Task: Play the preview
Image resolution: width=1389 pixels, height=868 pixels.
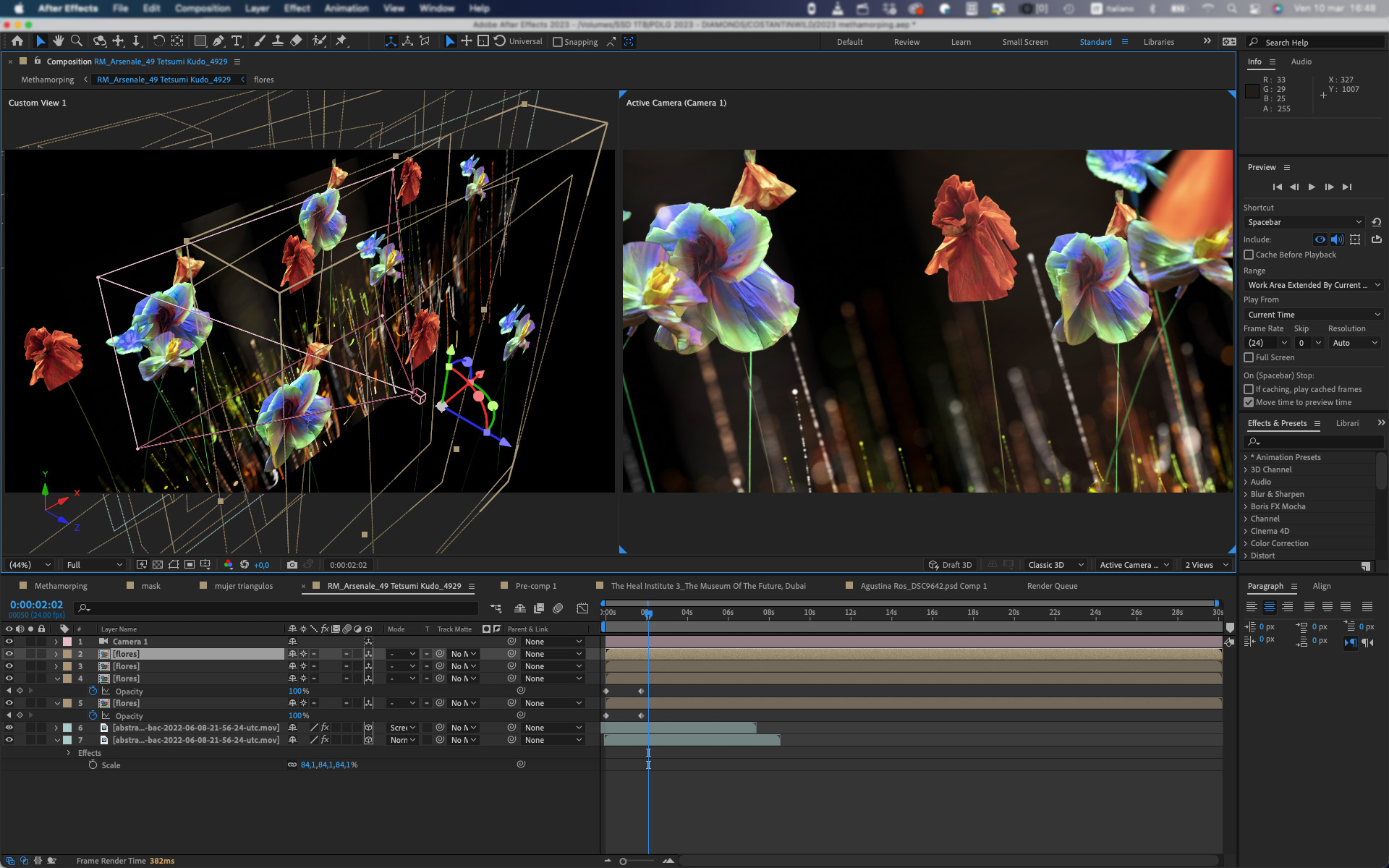Action: click(x=1312, y=187)
